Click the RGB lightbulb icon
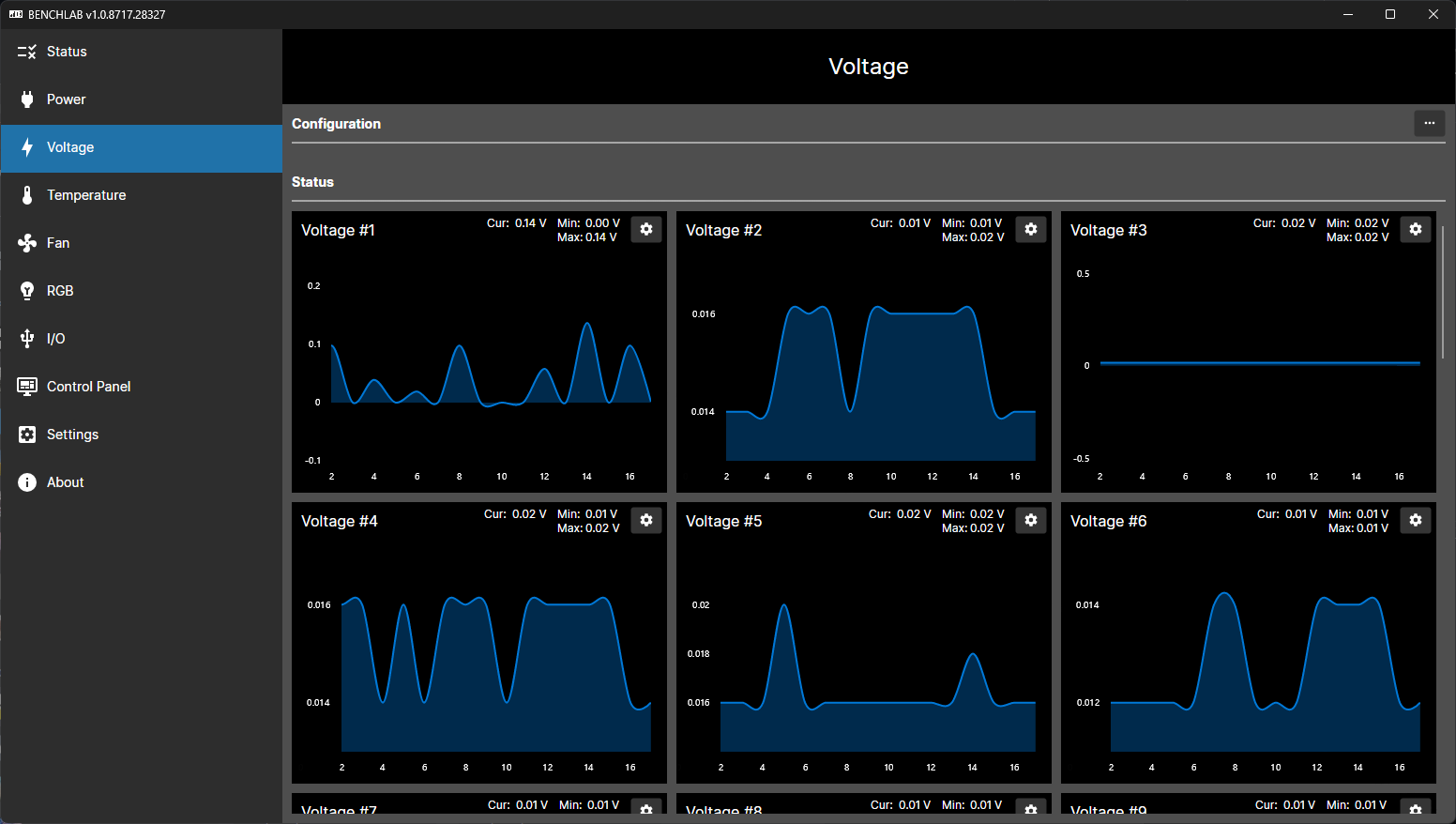1456x824 pixels. (x=27, y=291)
